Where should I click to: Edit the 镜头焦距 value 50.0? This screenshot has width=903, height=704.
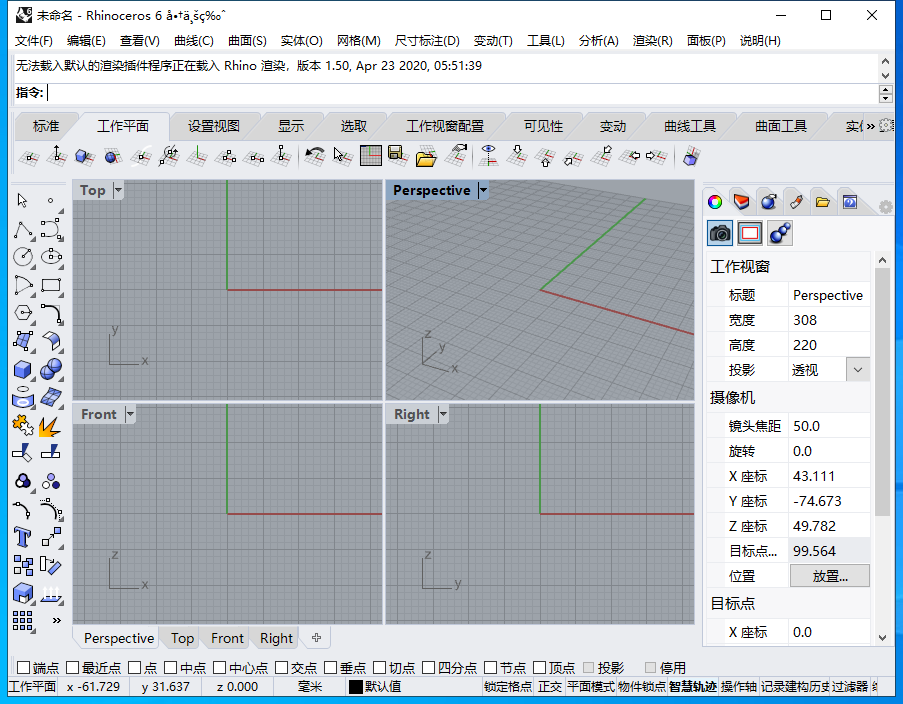(829, 426)
